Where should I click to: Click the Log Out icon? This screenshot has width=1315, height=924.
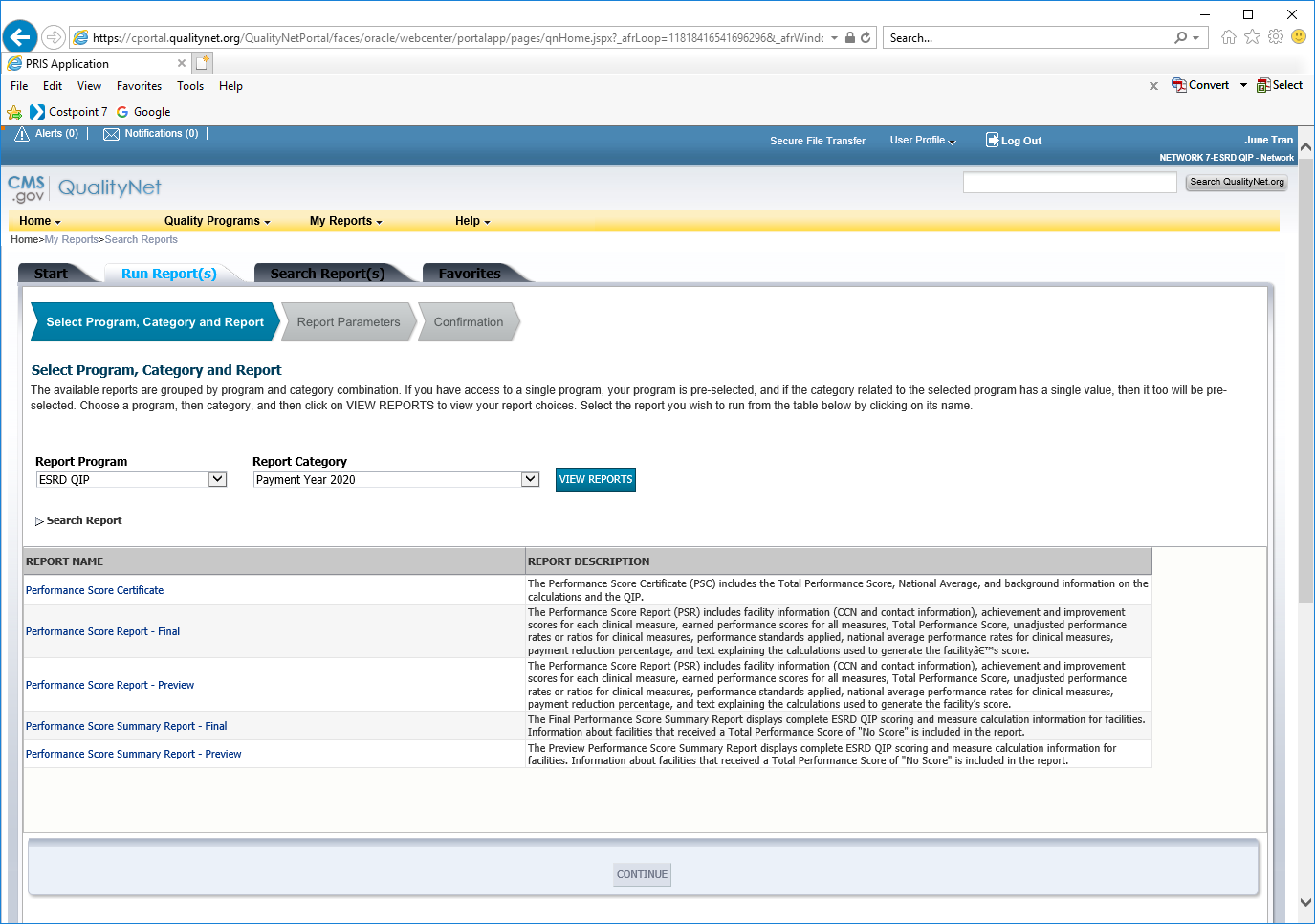click(x=992, y=140)
